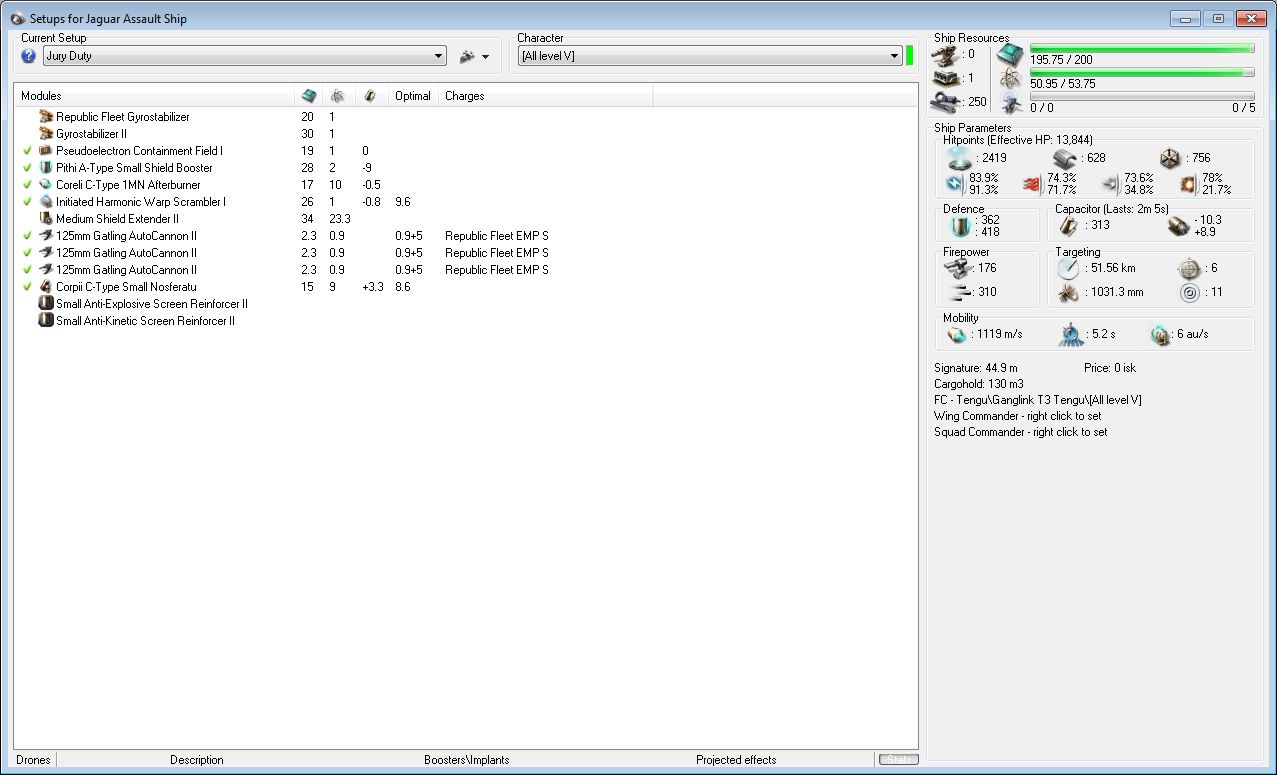Toggle the Pseudoelectron Containment Field I active checkmark
The image size is (1277, 775).
27,151
